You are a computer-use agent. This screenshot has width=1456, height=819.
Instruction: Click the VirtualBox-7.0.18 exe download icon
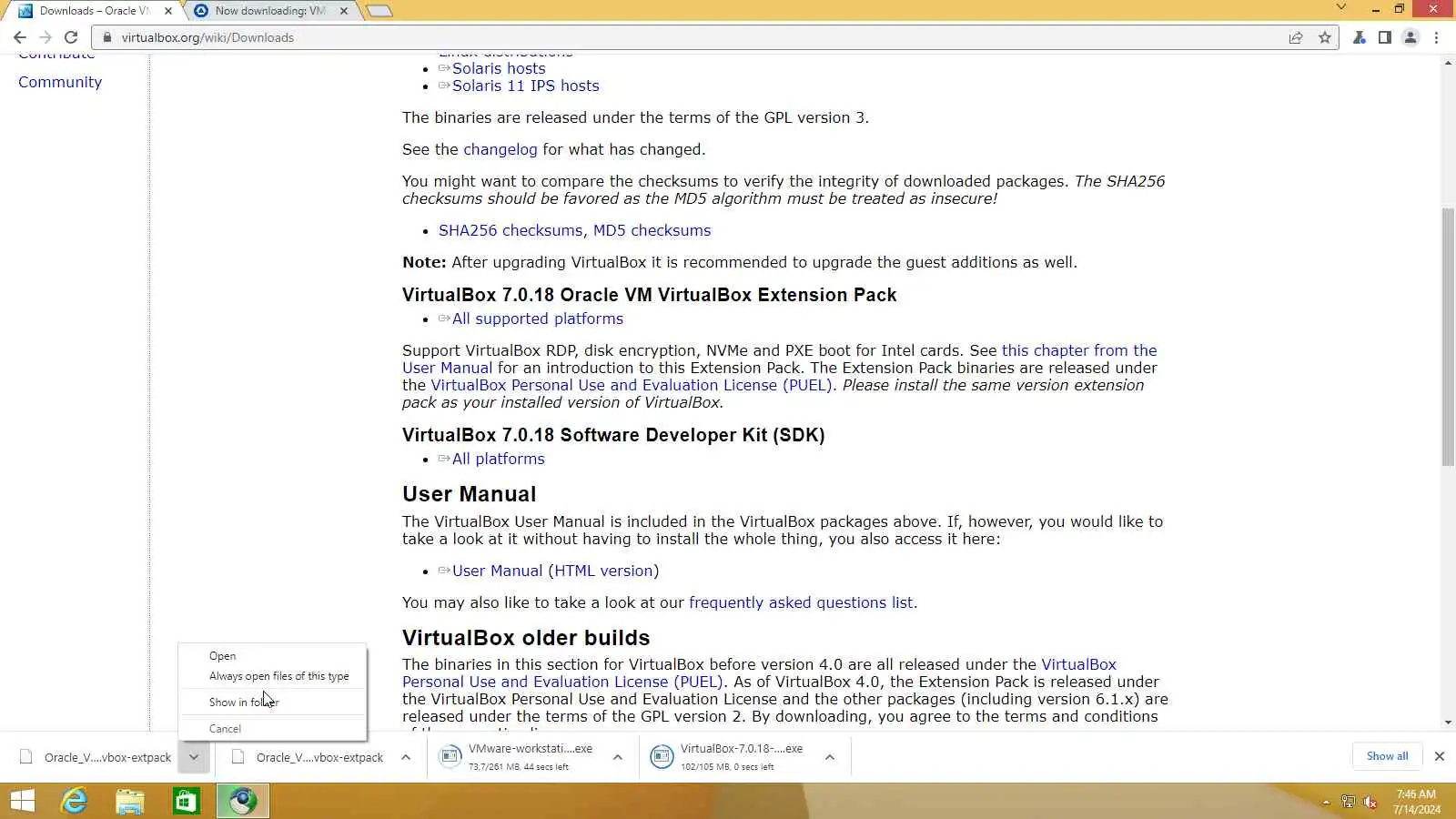point(662,756)
